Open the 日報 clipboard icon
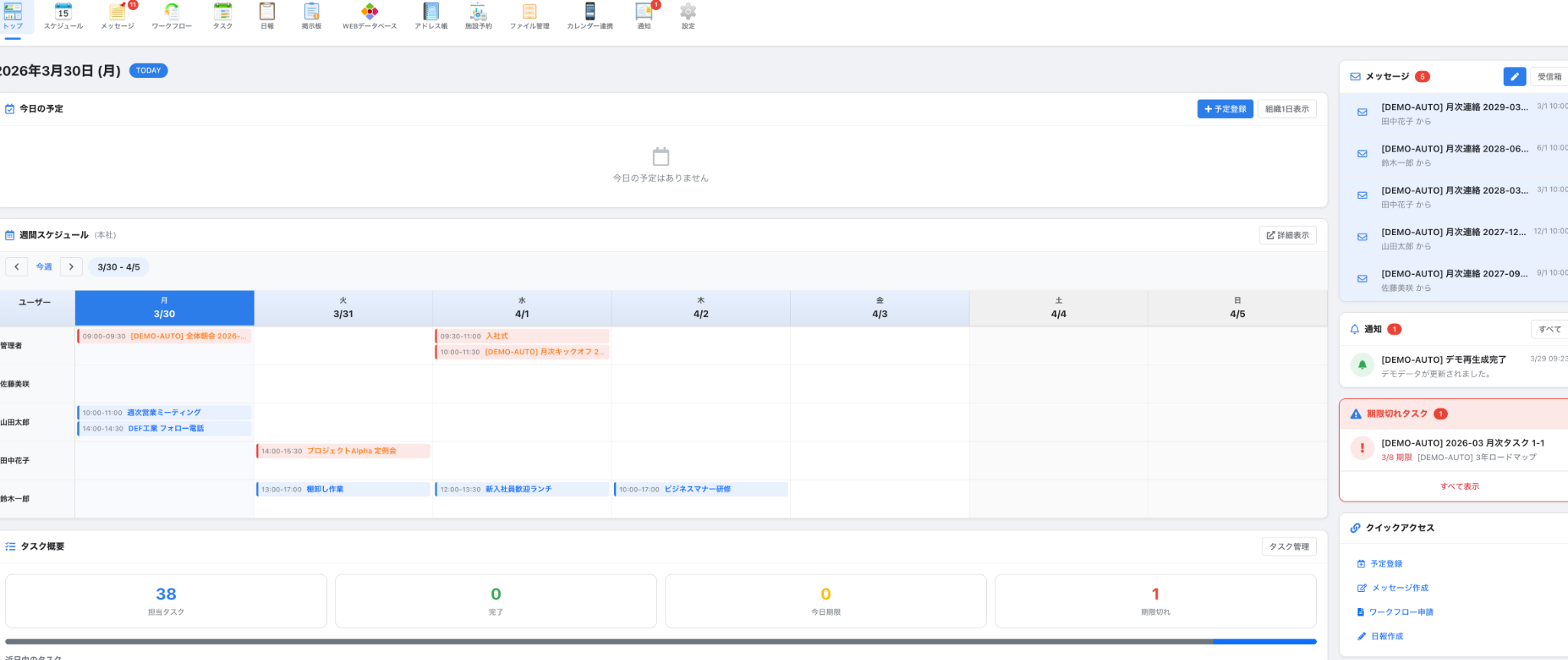Screen dimensions: 1568x660 pyautogui.click(x=267, y=11)
